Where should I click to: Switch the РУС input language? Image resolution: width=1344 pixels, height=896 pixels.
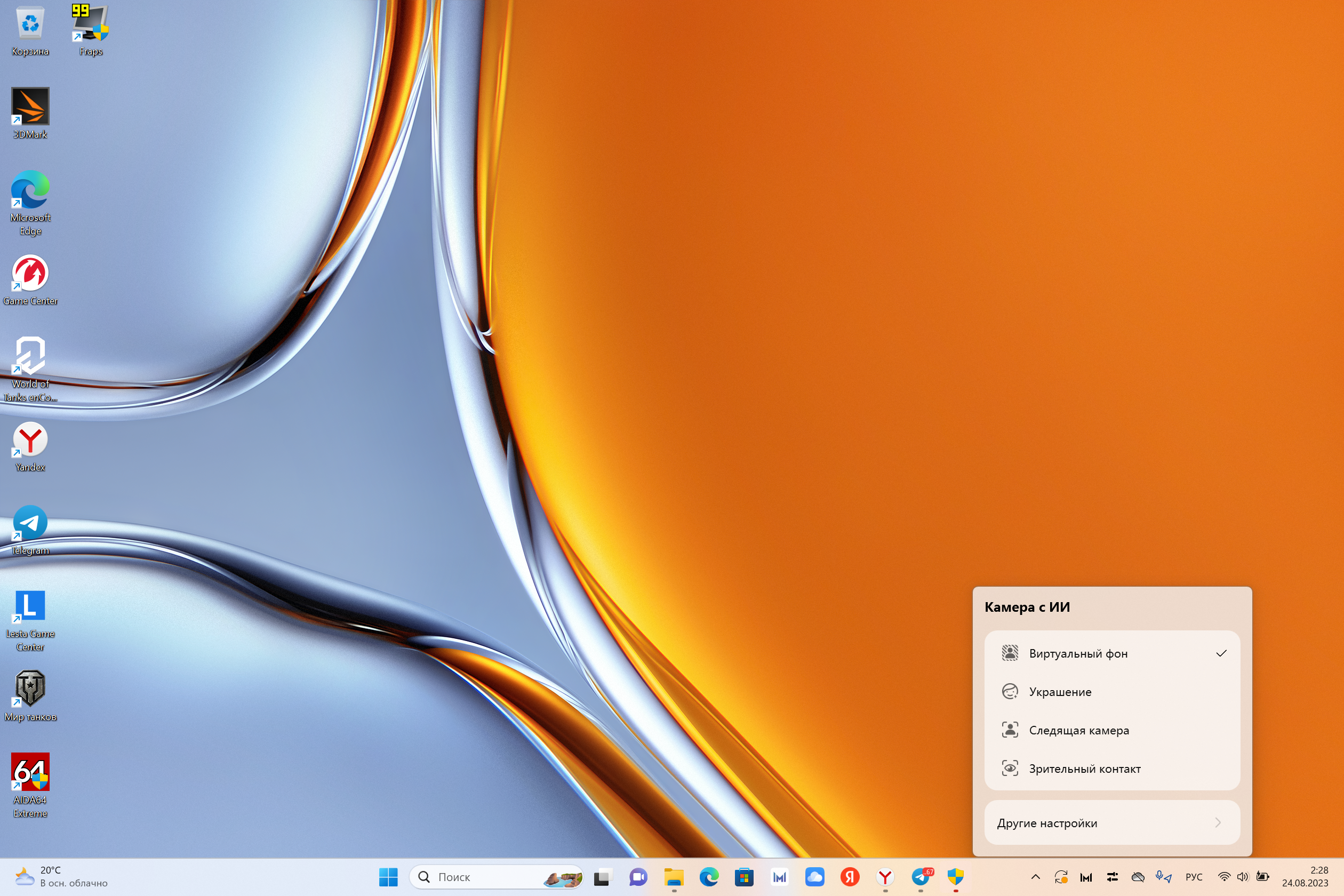coord(1194,877)
